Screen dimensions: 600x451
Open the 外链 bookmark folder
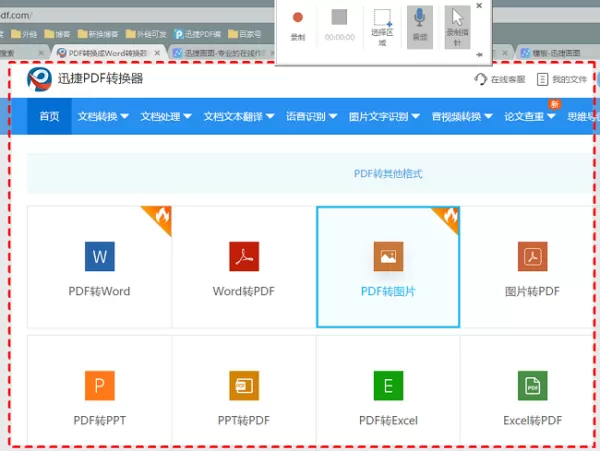coord(24,34)
